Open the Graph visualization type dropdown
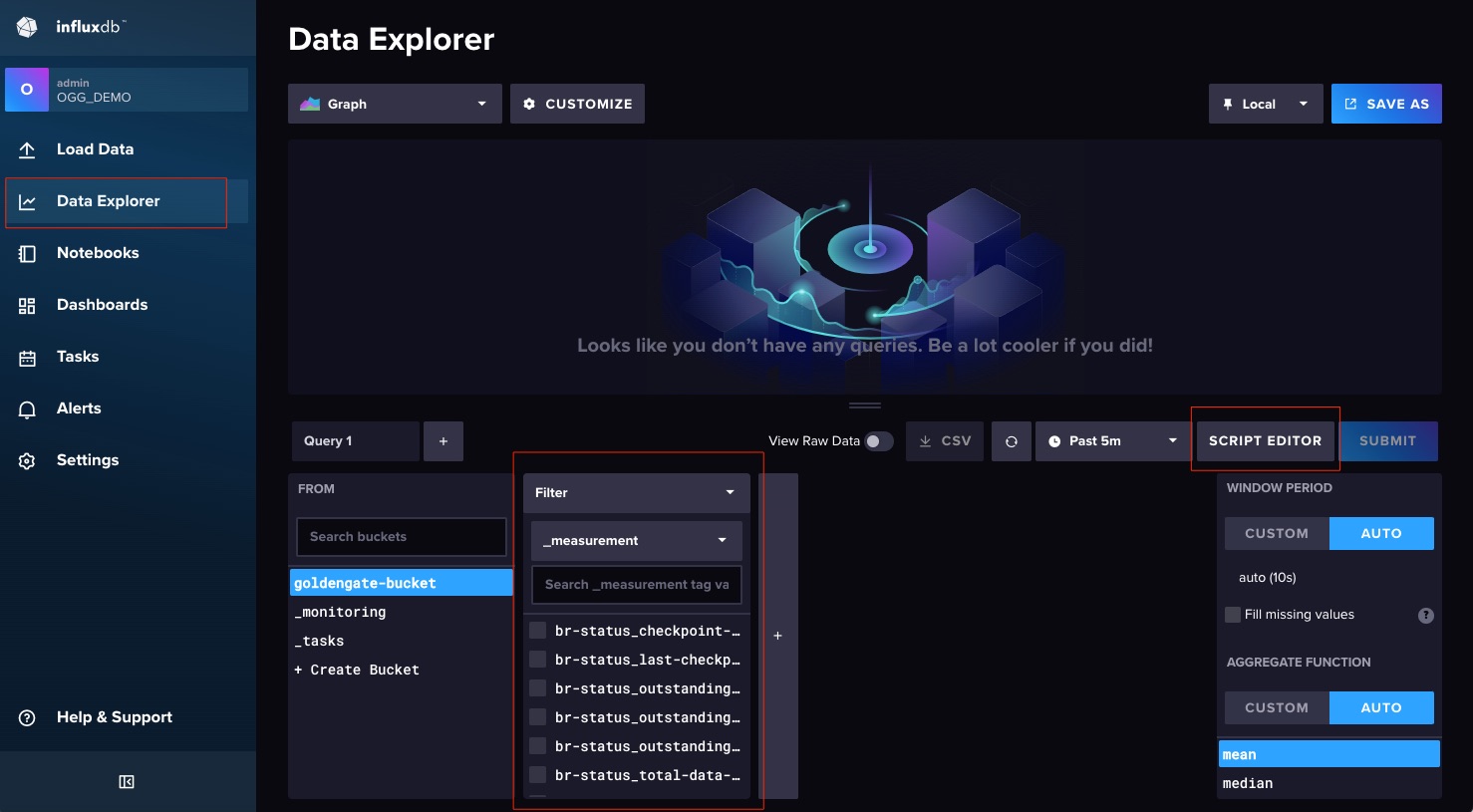1473x812 pixels. (x=395, y=104)
